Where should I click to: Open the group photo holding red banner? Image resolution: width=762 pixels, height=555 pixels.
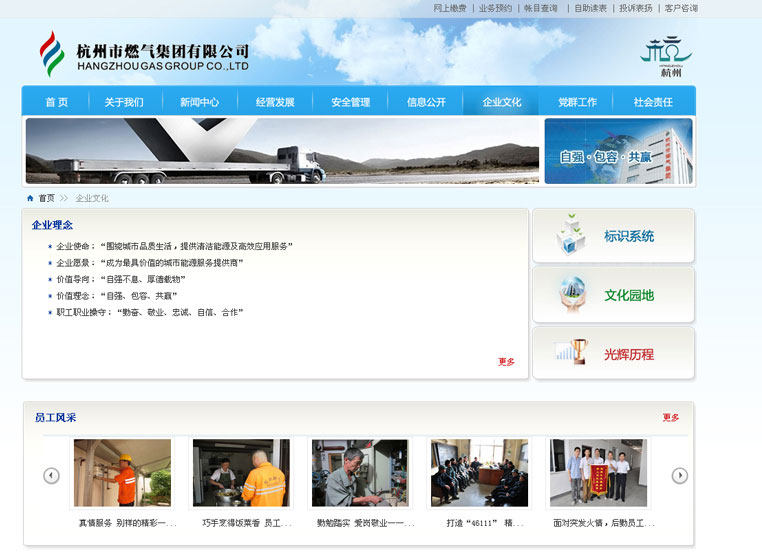pos(598,473)
